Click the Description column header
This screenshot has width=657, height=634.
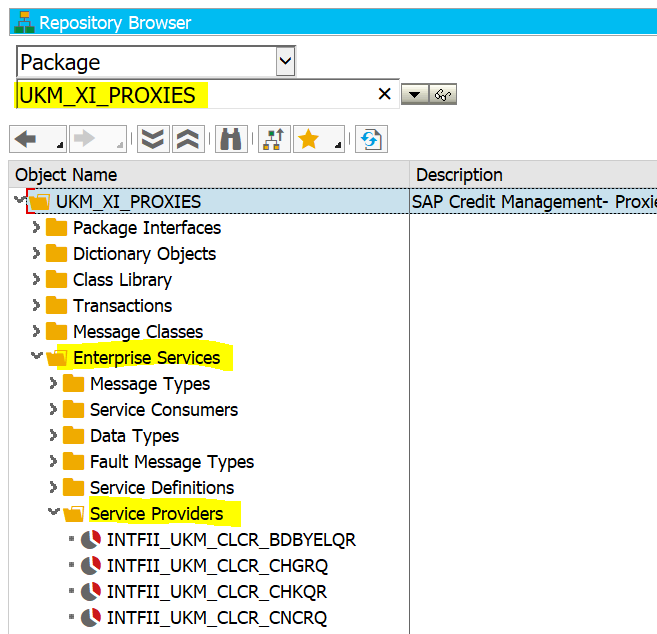pyautogui.click(x=533, y=174)
